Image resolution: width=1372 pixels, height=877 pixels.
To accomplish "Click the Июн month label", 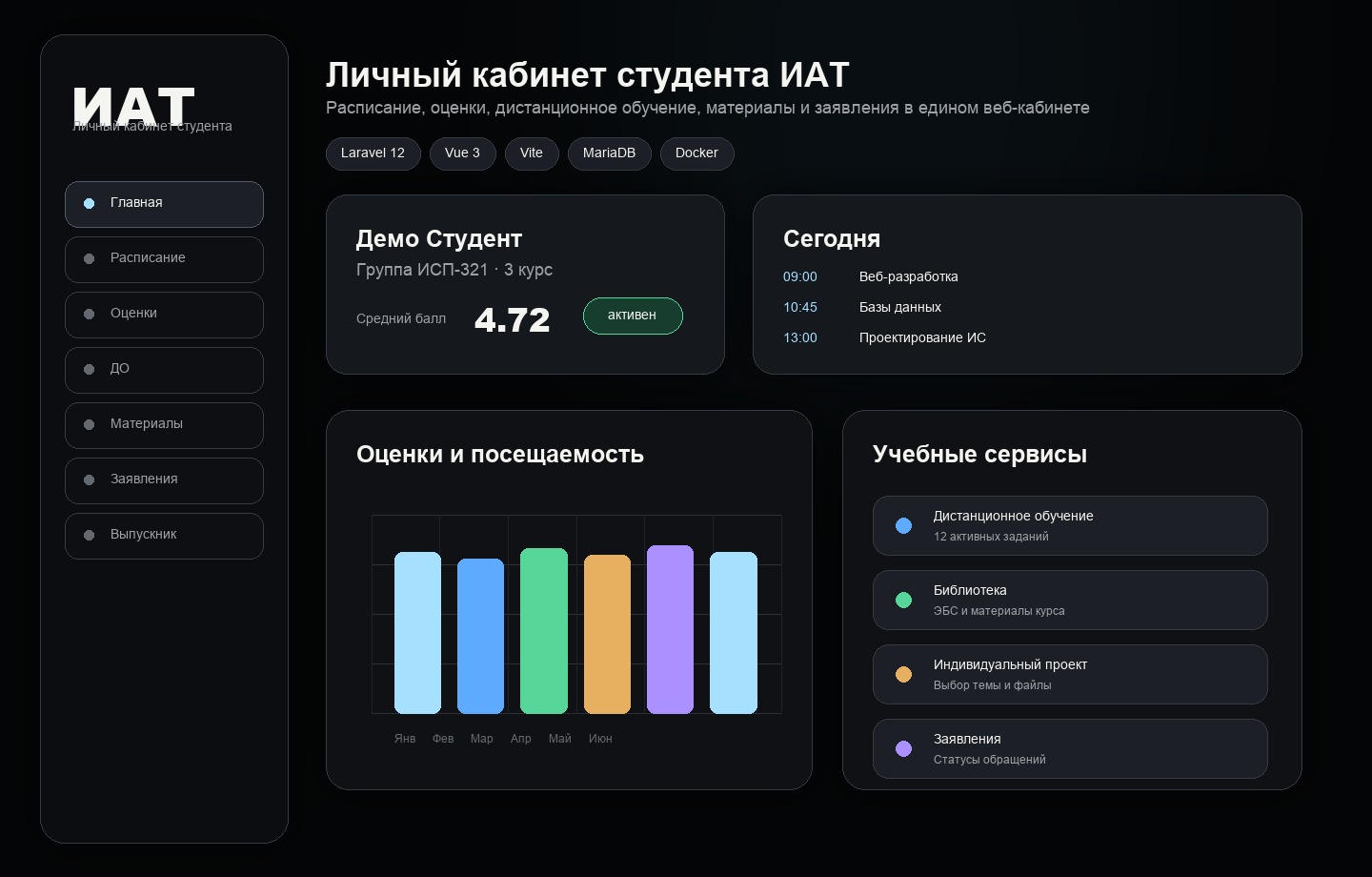I will click(600, 739).
